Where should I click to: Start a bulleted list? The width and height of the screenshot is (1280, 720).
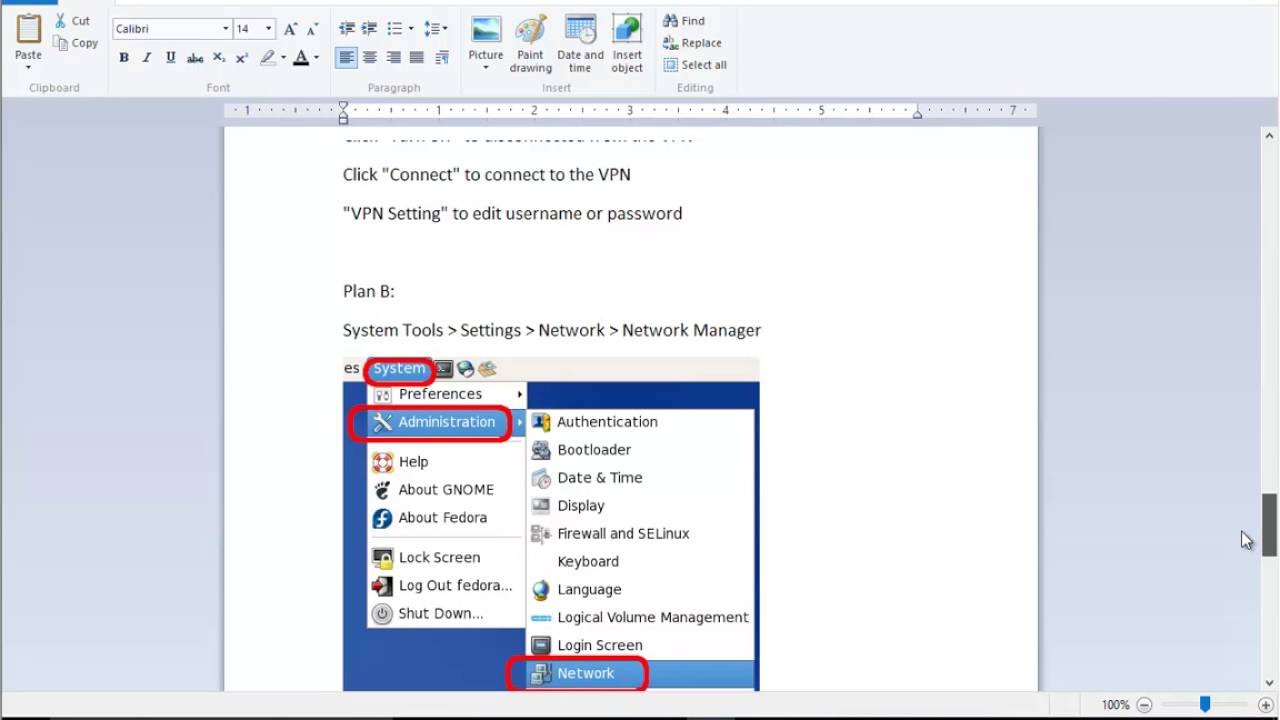(x=395, y=29)
